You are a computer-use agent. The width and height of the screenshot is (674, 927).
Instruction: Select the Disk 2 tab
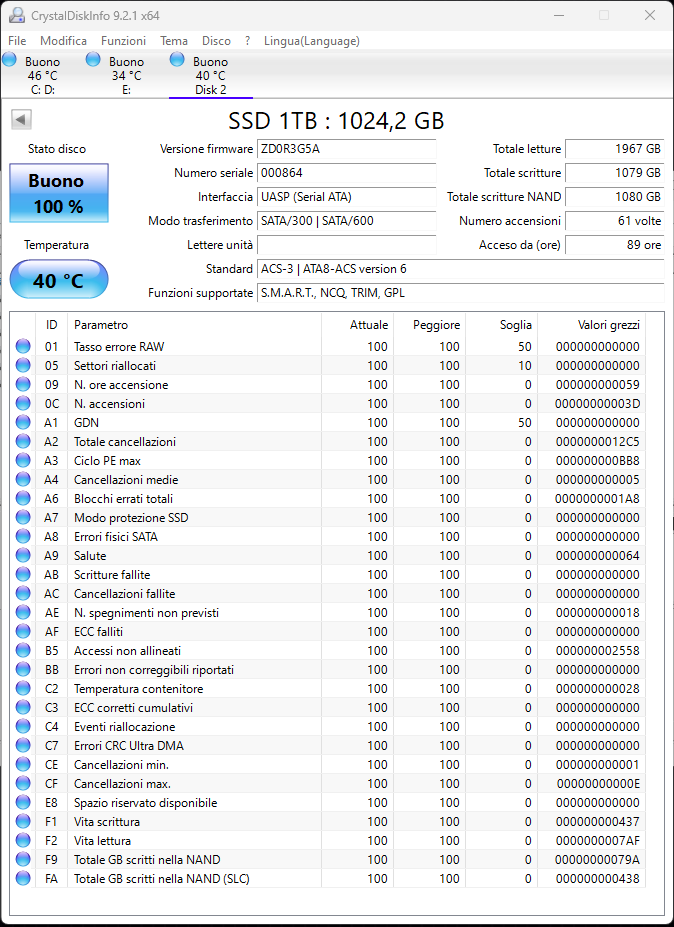(210, 75)
